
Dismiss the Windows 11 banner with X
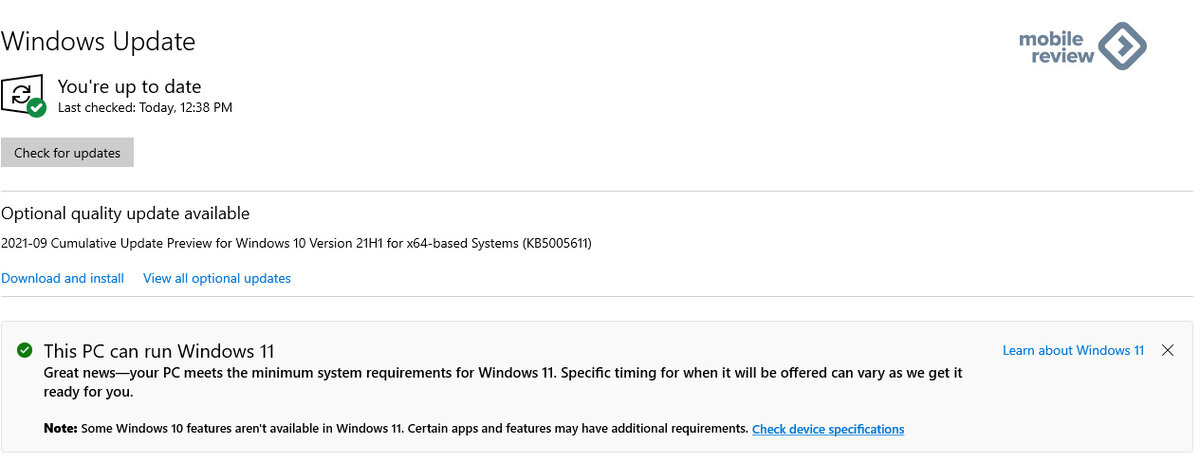pyautogui.click(x=1167, y=350)
